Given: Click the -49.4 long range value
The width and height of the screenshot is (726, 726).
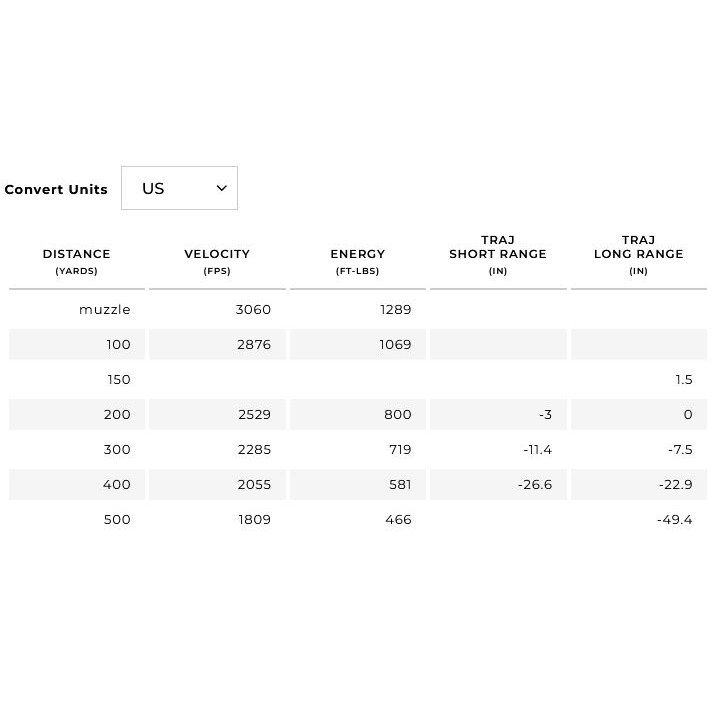Looking at the screenshot, I should (675, 519).
